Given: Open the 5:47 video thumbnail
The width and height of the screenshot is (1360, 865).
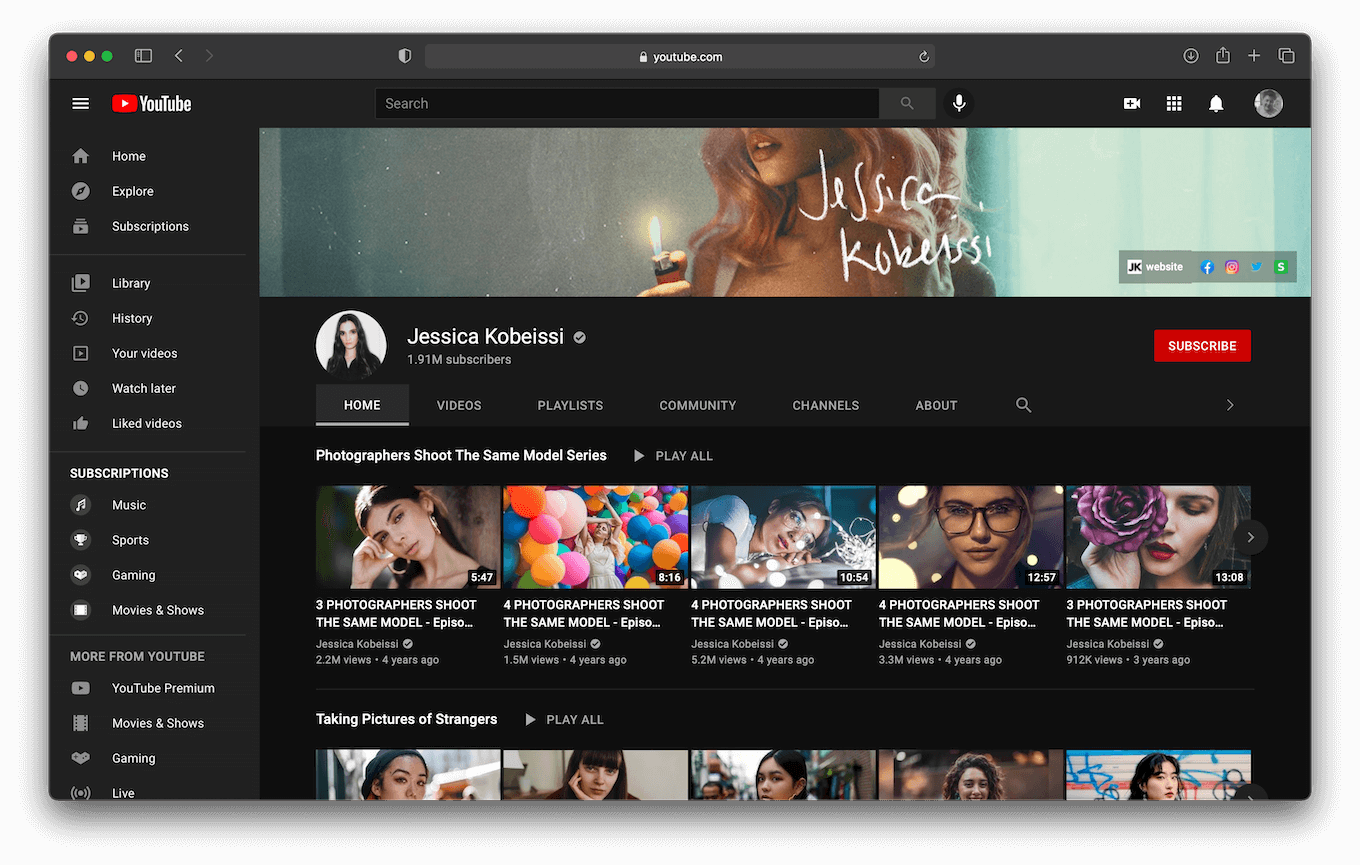Looking at the screenshot, I should (408, 537).
